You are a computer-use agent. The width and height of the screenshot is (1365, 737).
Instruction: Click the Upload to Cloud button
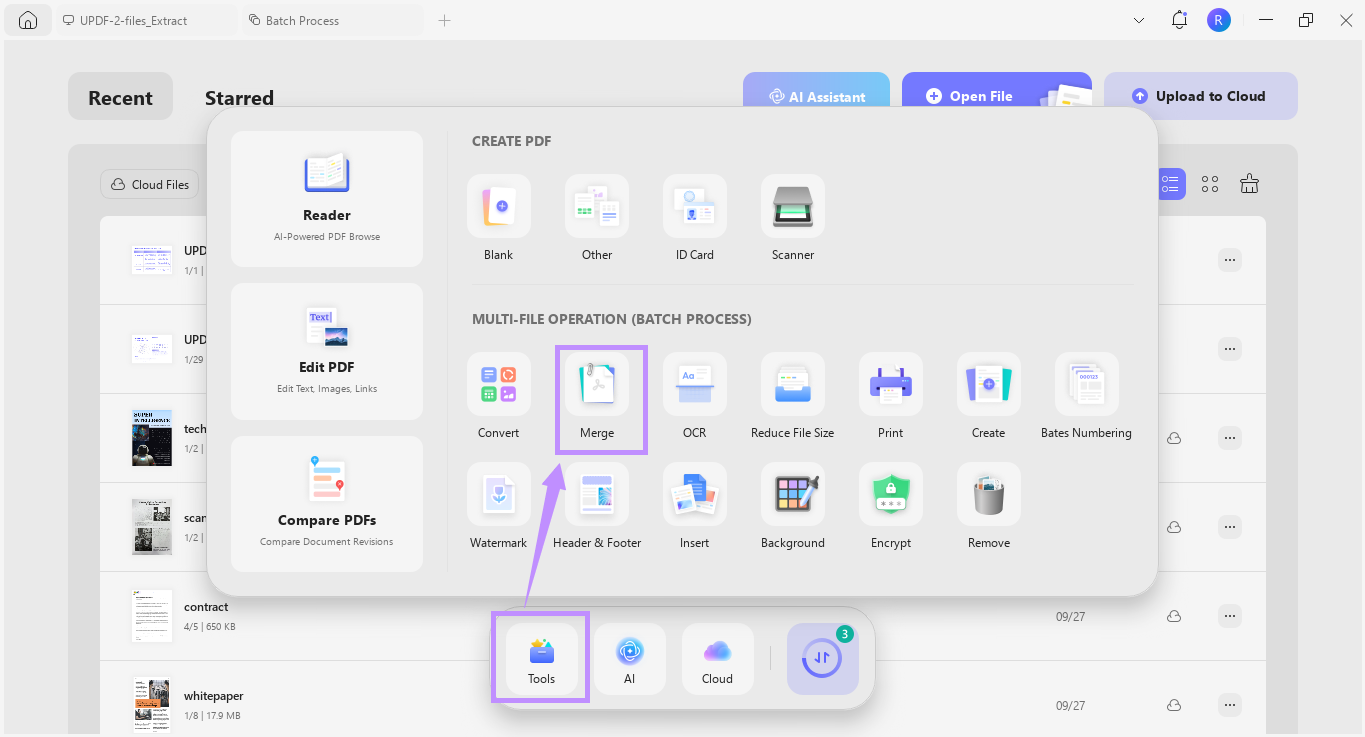pyautogui.click(x=1200, y=95)
